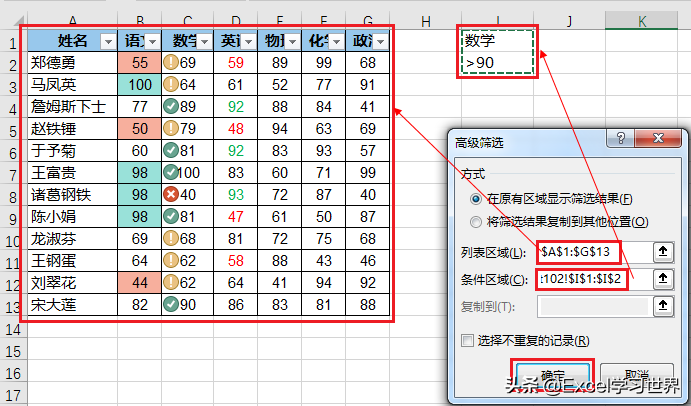
Task: Select the pink 语文 score 44 cell
Action: click(x=140, y=283)
